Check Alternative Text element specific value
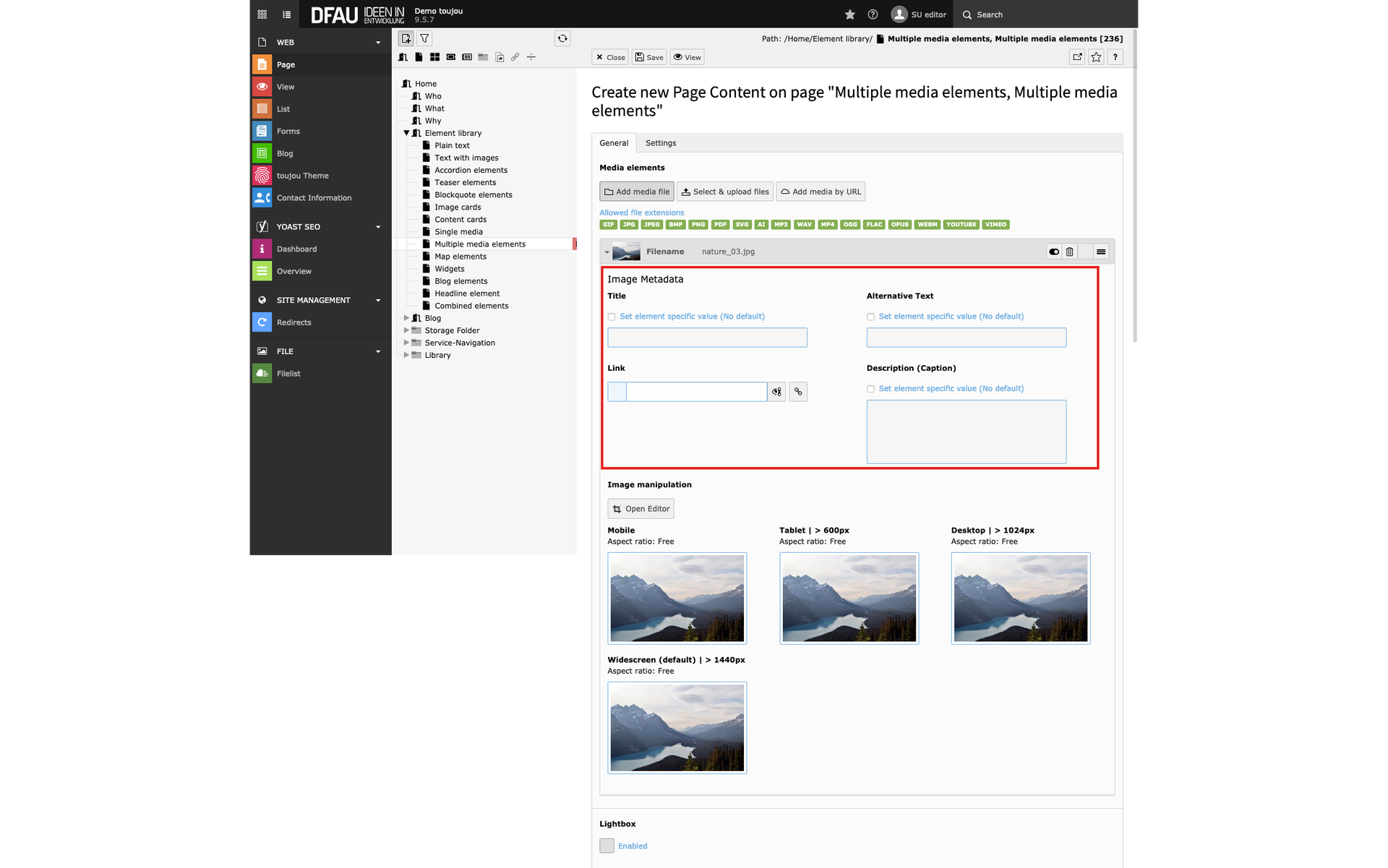The image size is (1388, 868). click(870, 317)
